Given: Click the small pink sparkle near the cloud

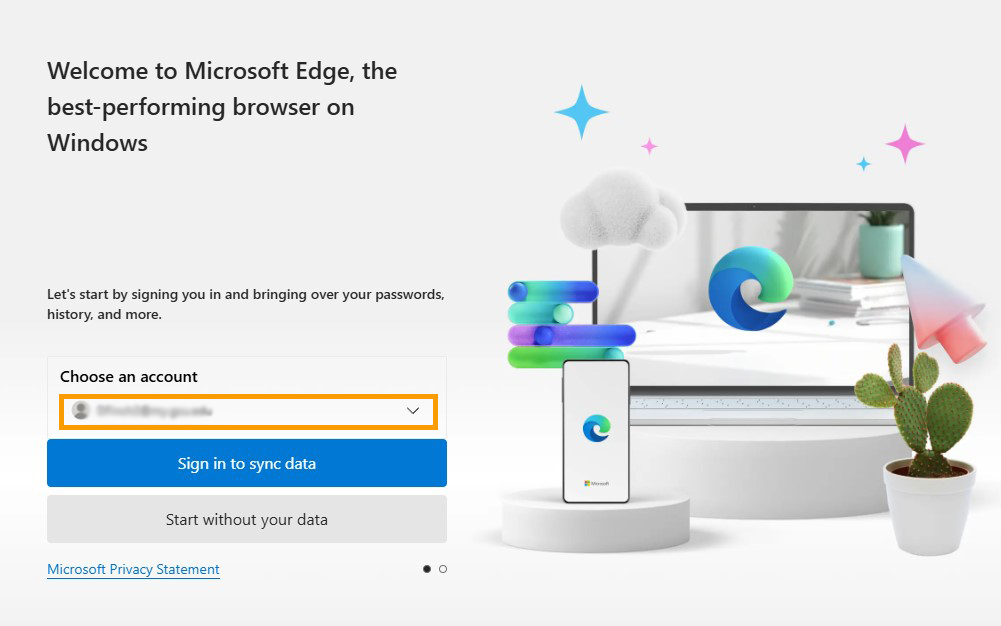Looking at the screenshot, I should 650,147.
